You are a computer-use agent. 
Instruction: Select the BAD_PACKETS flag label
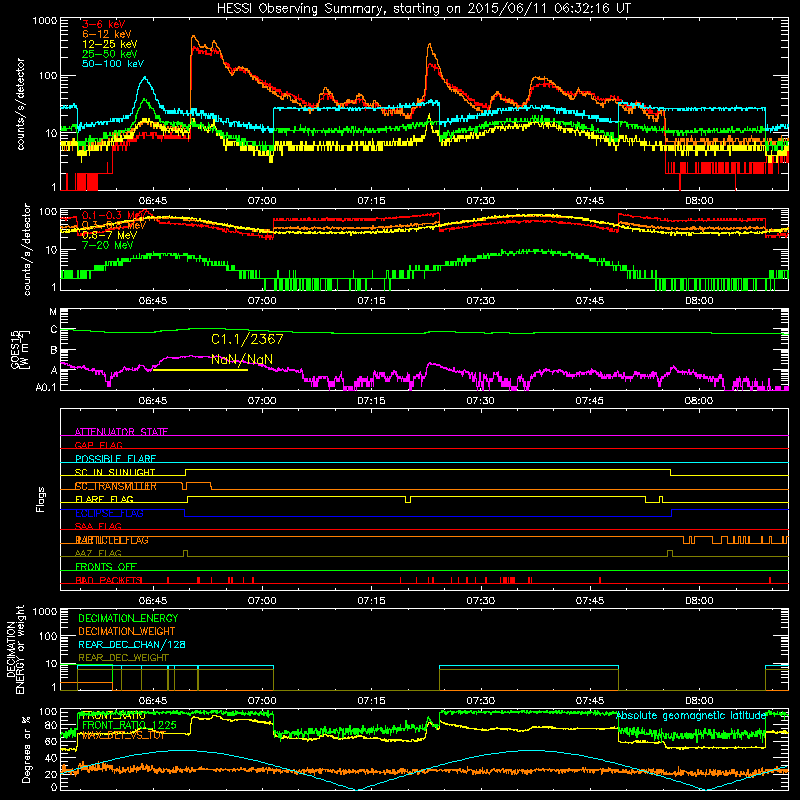[x=109, y=580]
